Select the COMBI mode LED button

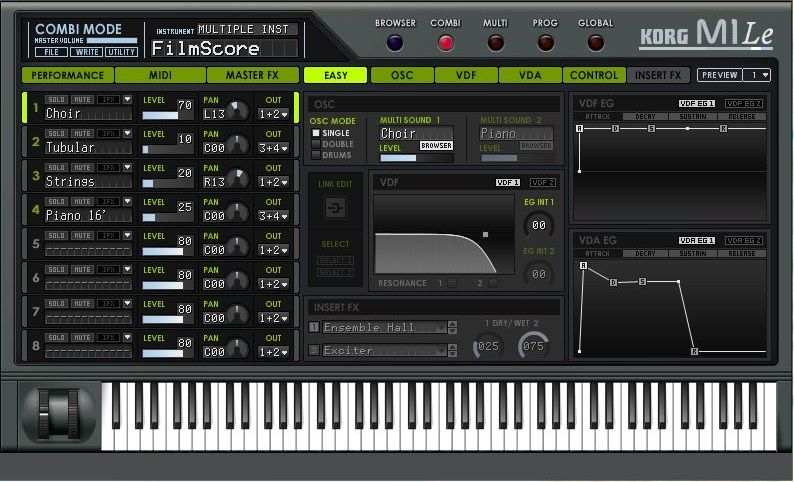446,43
